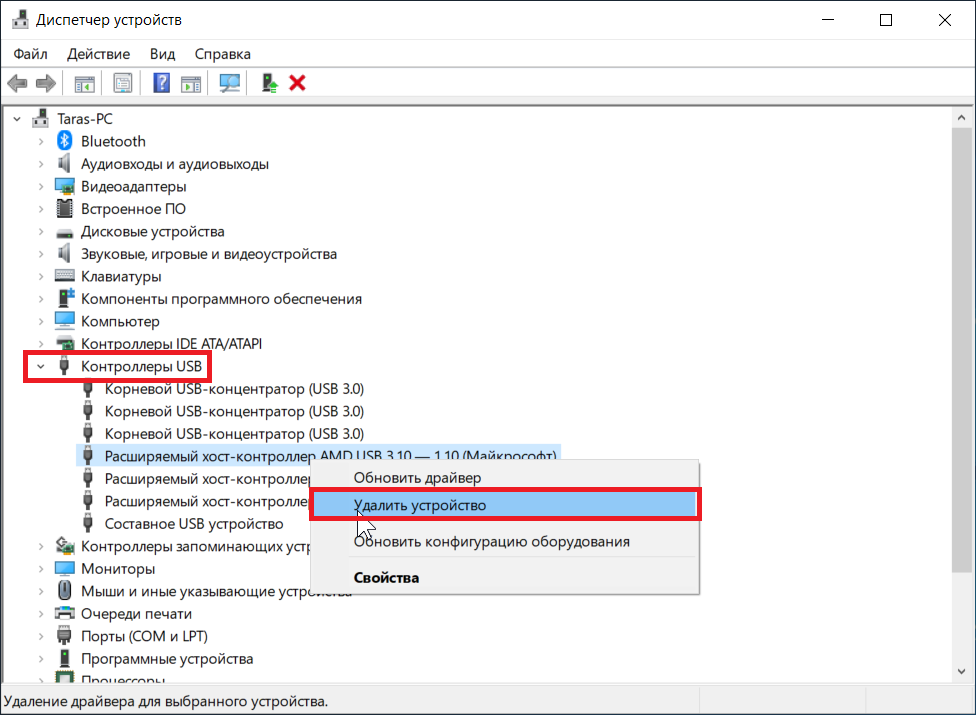
Task: Expand the Bluetooth category arrow
Action: (40, 141)
